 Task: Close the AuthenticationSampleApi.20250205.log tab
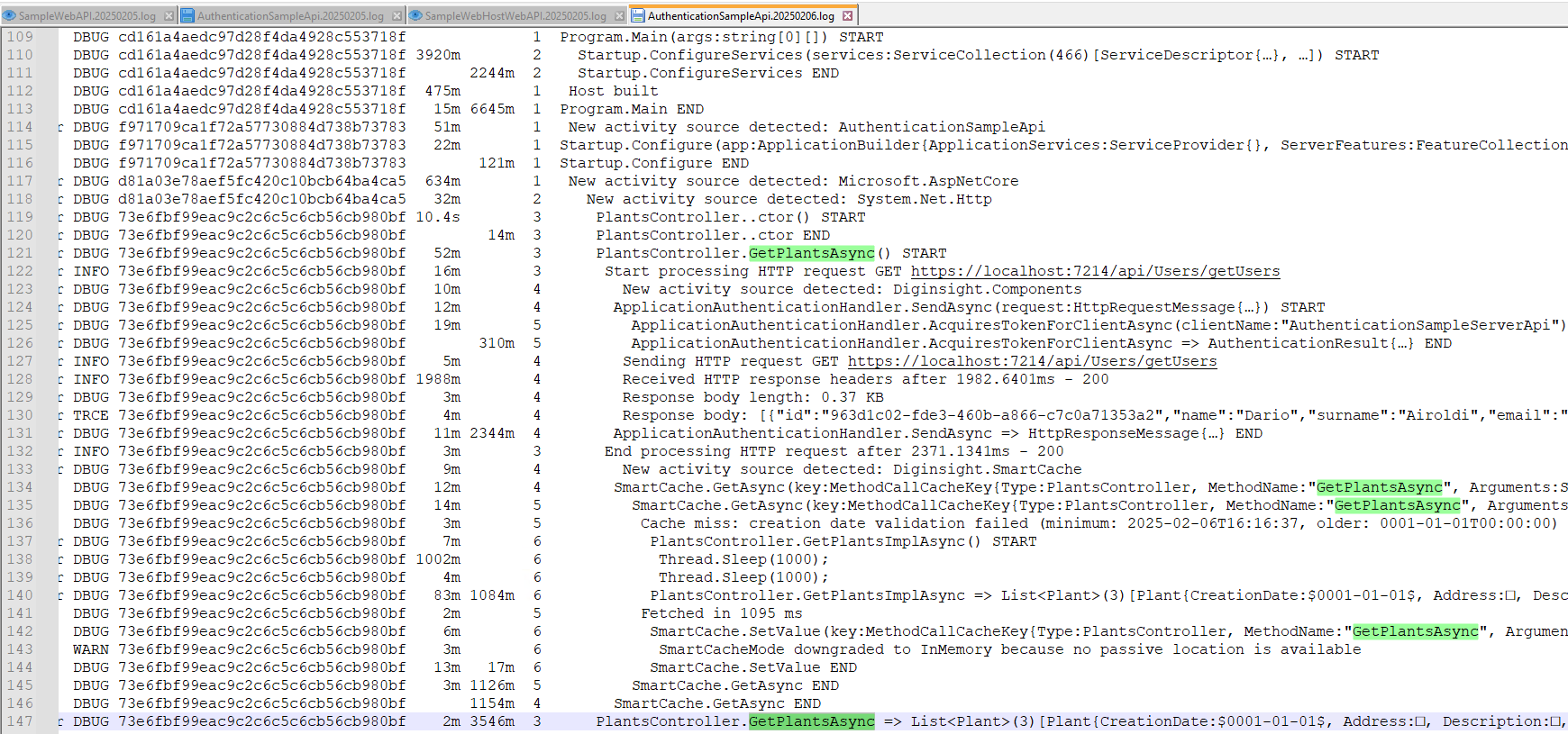pos(397,15)
